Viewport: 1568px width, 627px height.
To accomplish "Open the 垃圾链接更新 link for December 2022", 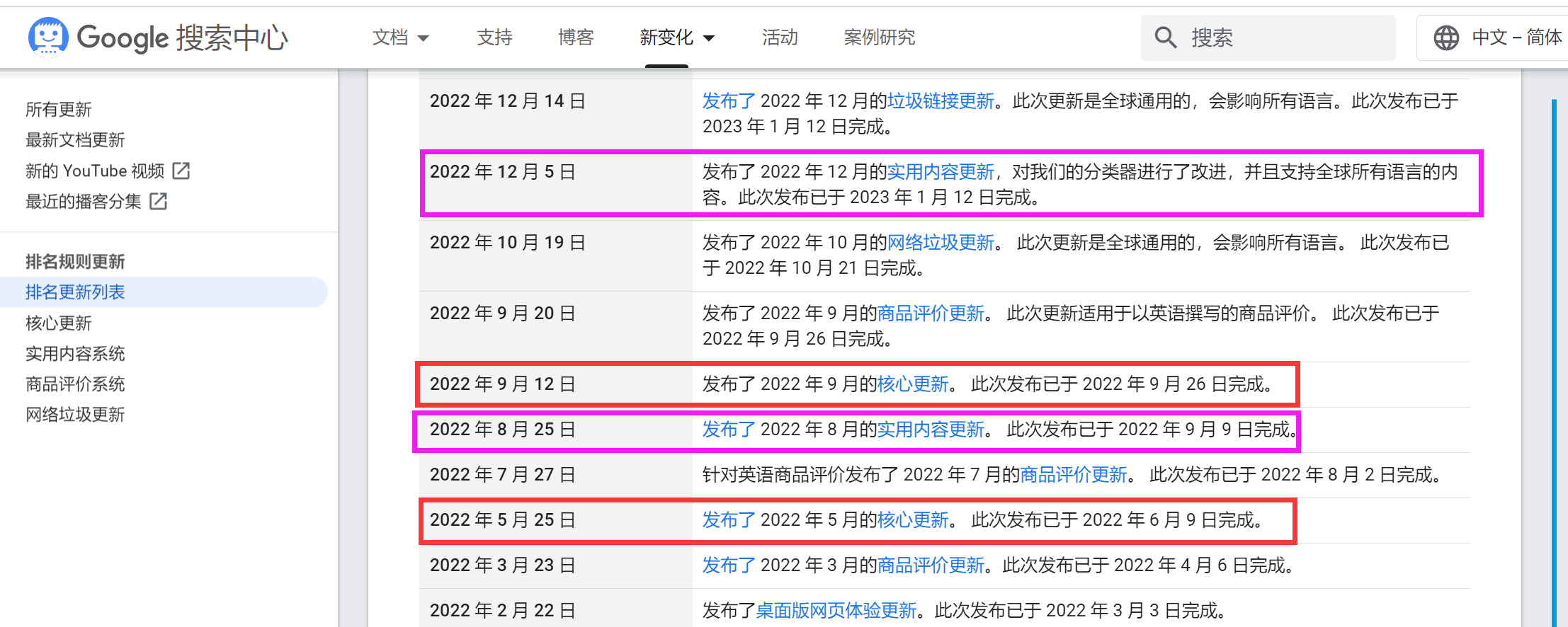I will (x=941, y=101).
